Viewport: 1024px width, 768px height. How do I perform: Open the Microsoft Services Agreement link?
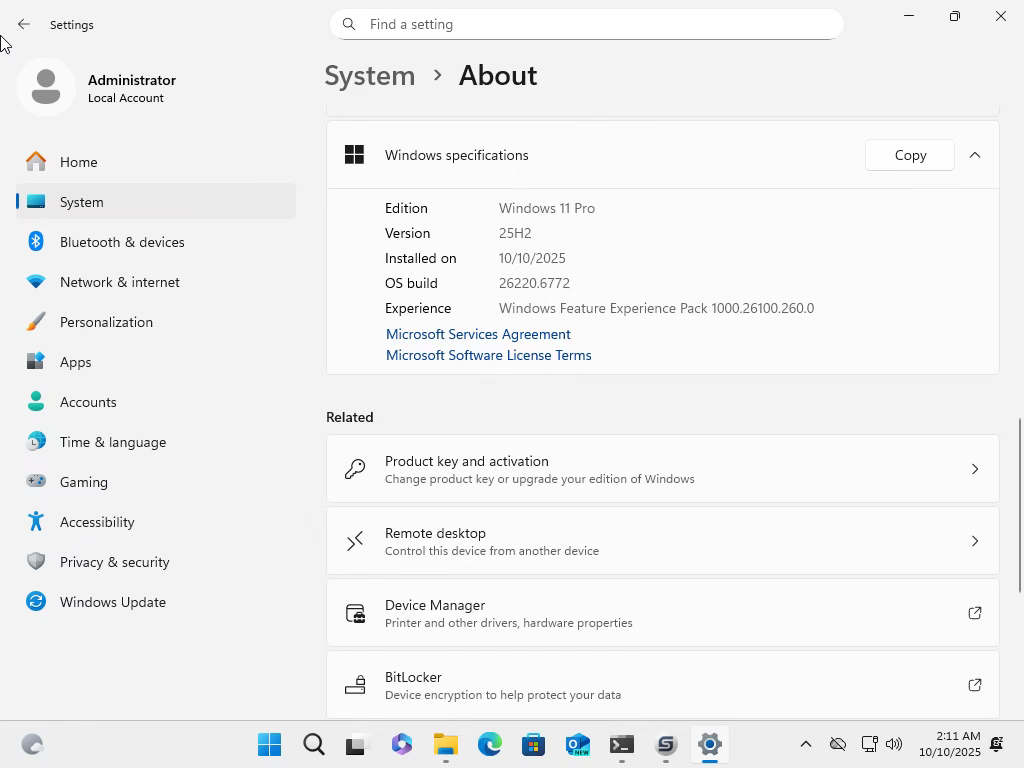pyautogui.click(x=478, y=334)
